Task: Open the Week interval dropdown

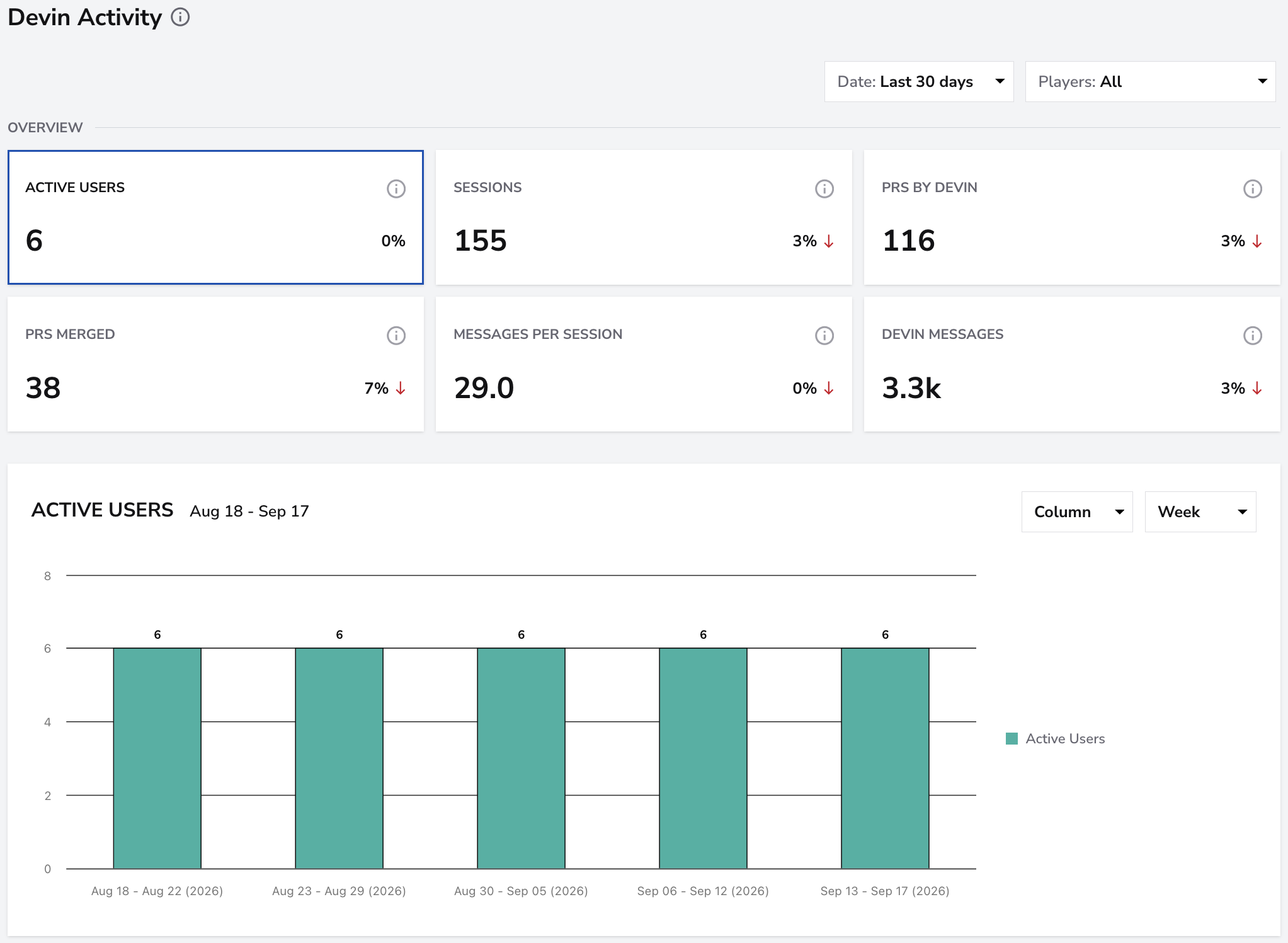Action: [x=1200, y=512]
